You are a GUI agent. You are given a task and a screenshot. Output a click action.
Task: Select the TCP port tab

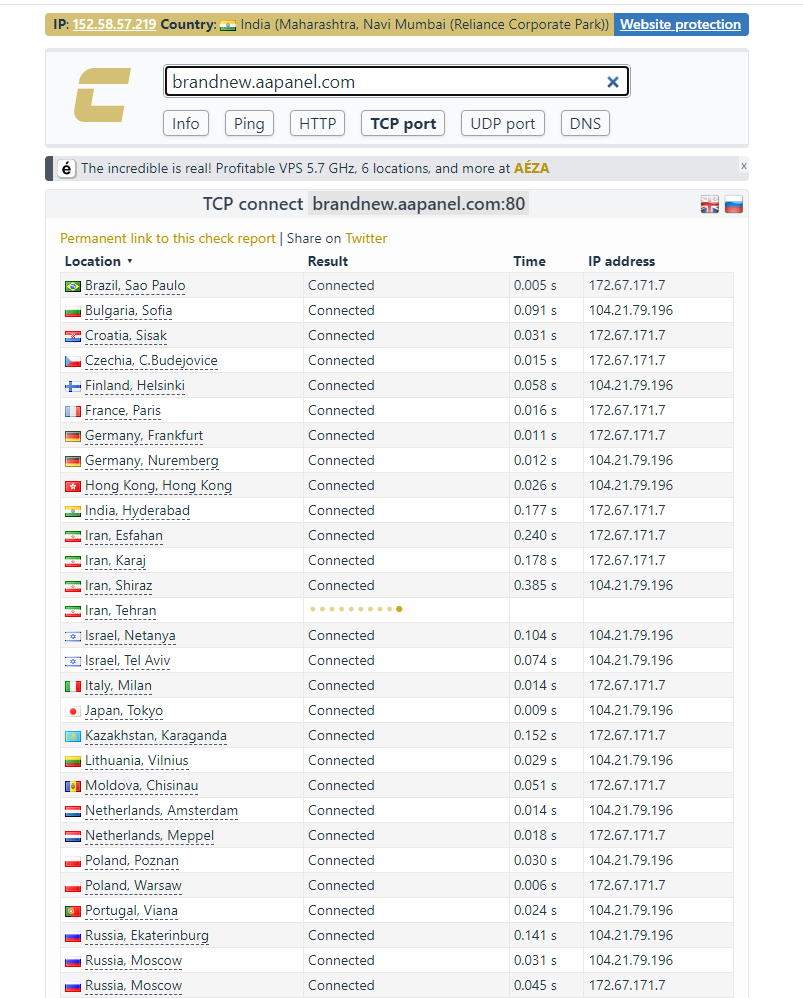(403, 123)
